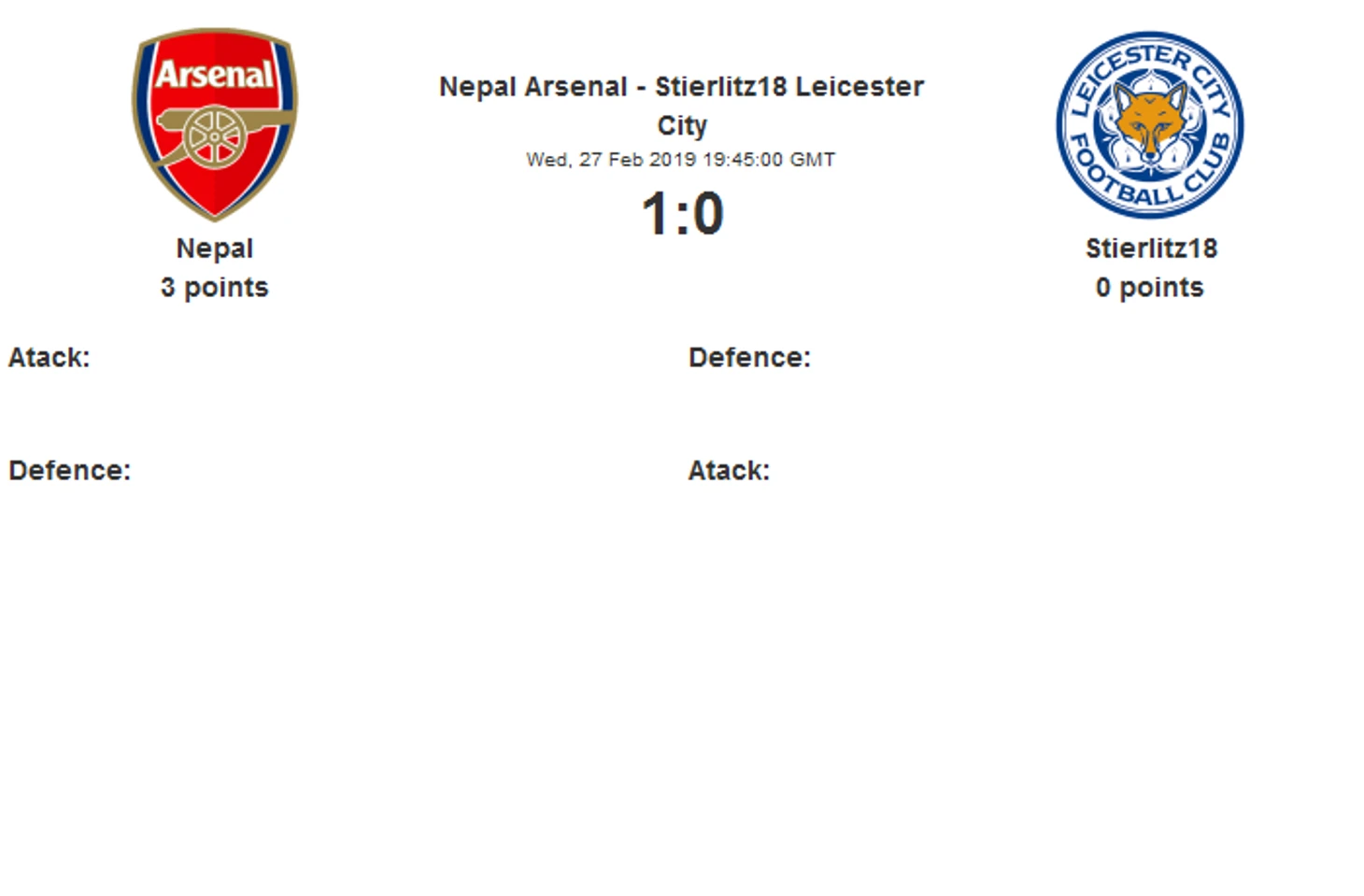The height and width of the screenshot is (896, 1364).
Task: Click the 1:0 match score
Action: [x=682, y=214]
